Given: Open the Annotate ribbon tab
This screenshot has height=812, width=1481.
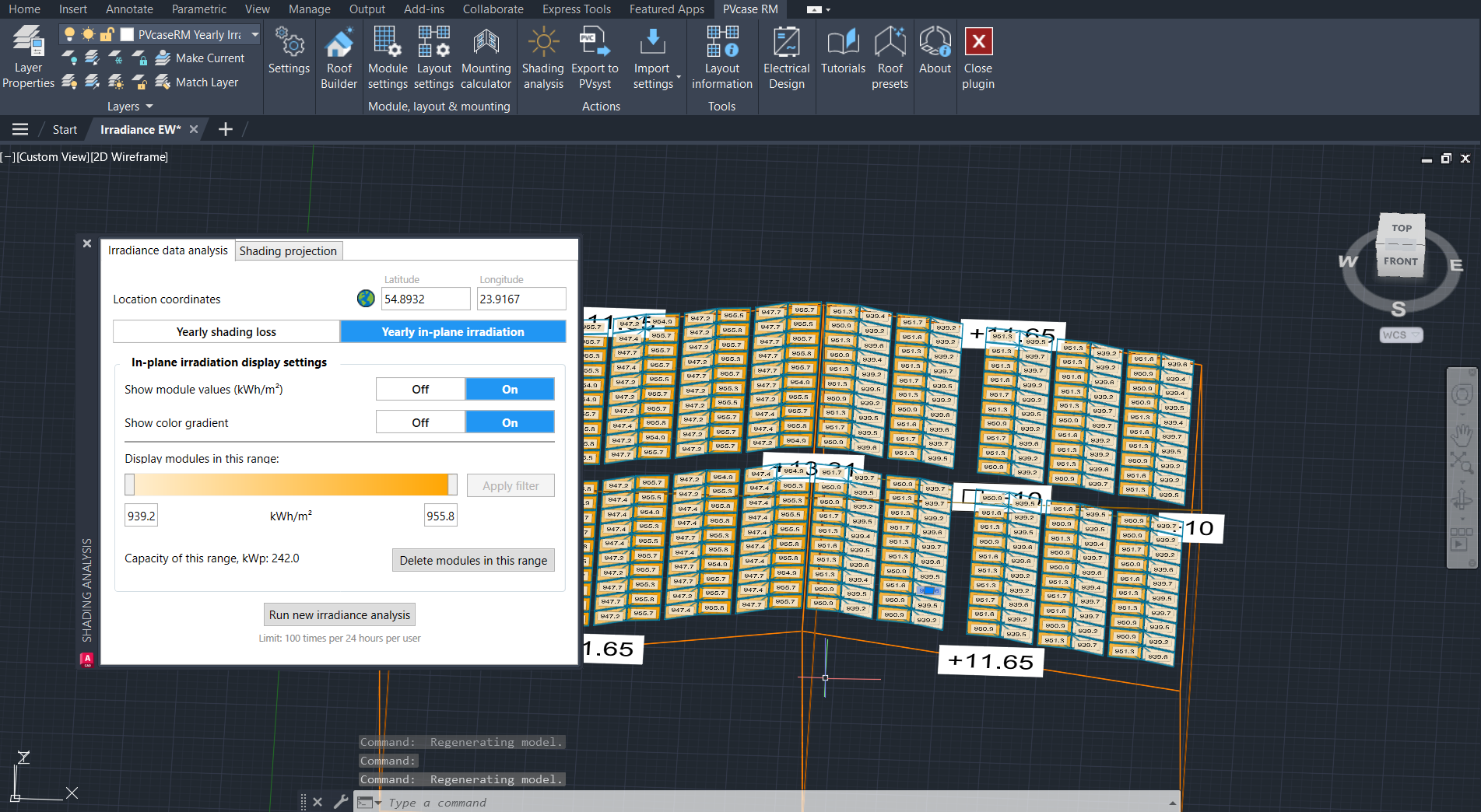Looking at the screenshot, I should point(129,9).
